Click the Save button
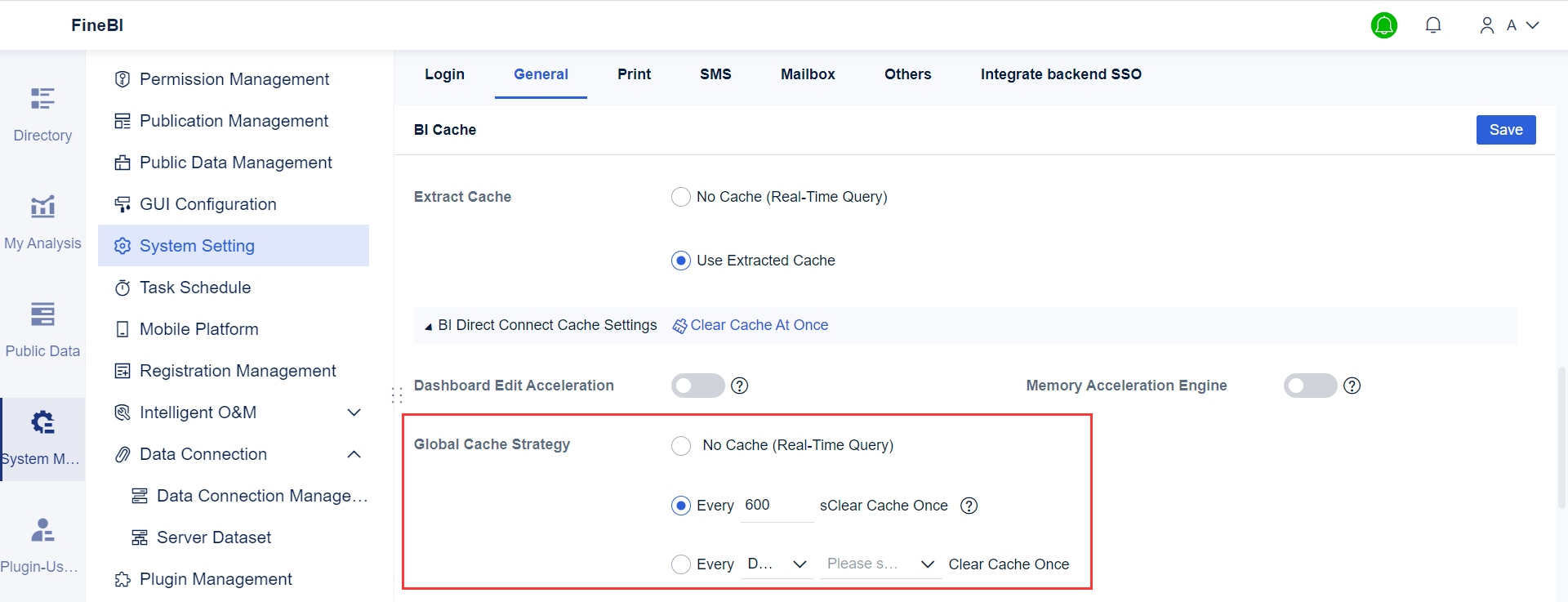 tap(1505, 130)
